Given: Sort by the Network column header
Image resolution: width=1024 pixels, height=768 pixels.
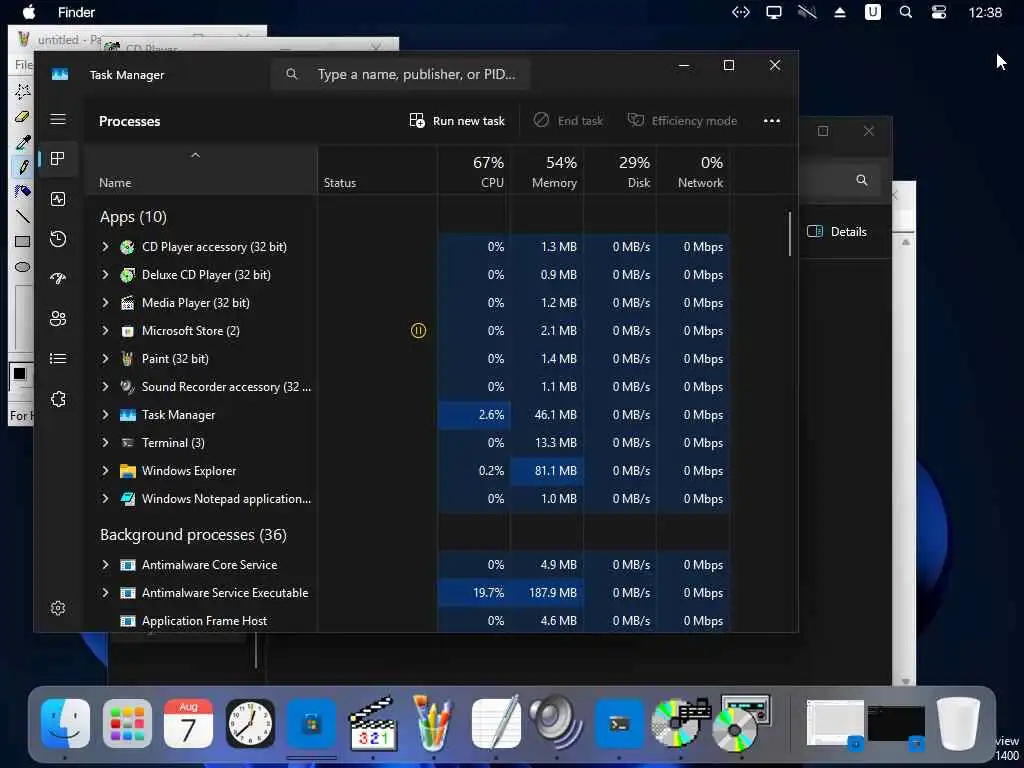Looking at the screenshot, I should pos(694,170).
